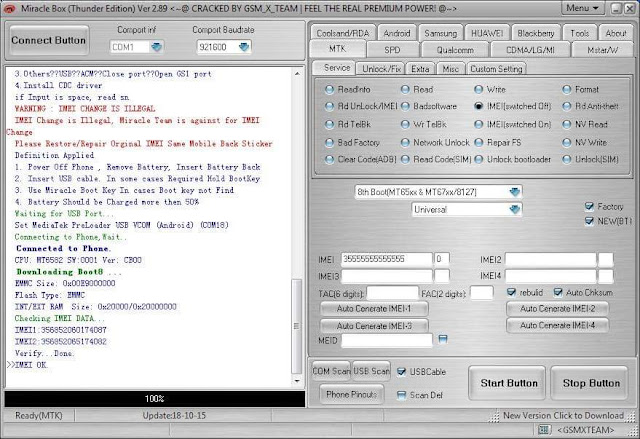
Task: Open the Unlock/Fix sub-tab
Action: coord(382,69)
